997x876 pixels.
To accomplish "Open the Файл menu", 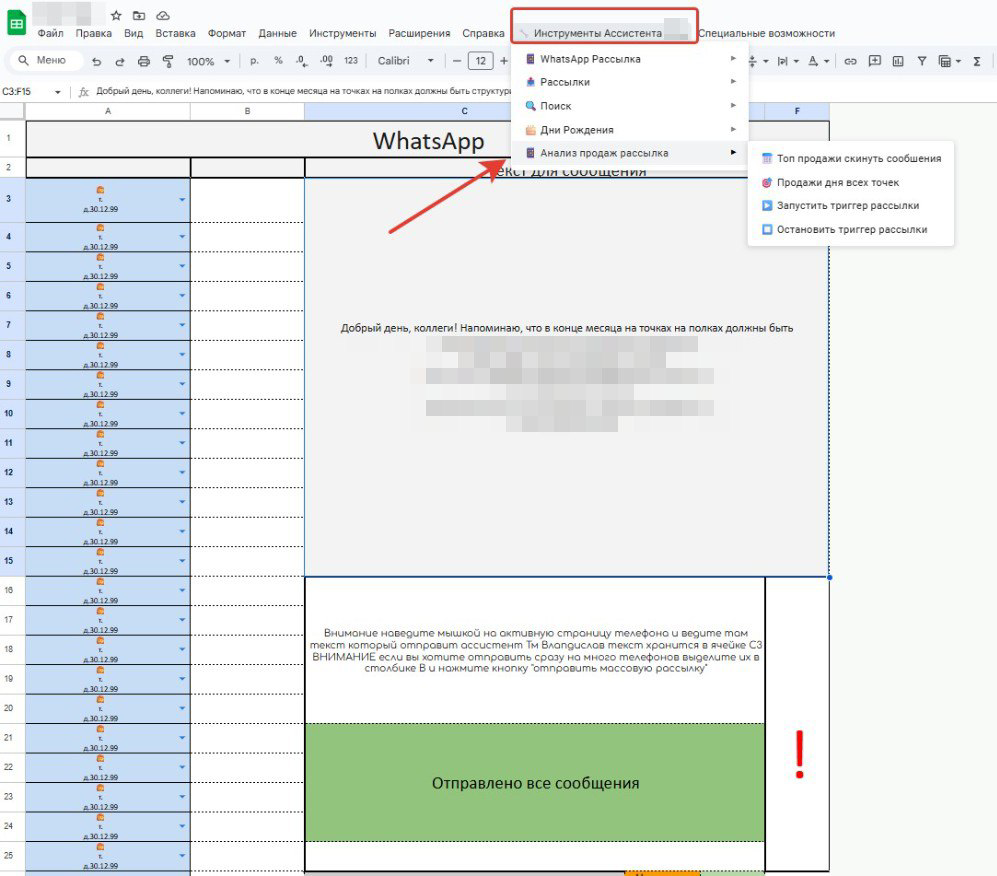I will [x=50, y=33].
